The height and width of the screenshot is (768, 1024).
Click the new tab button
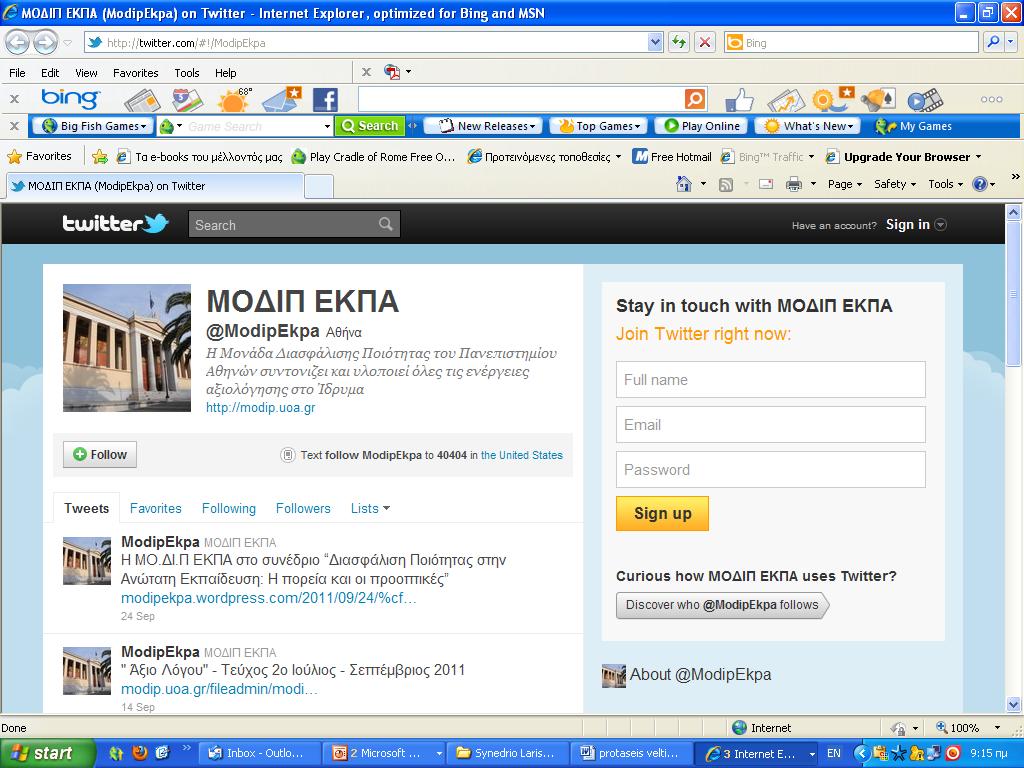(x=319, y=186)
